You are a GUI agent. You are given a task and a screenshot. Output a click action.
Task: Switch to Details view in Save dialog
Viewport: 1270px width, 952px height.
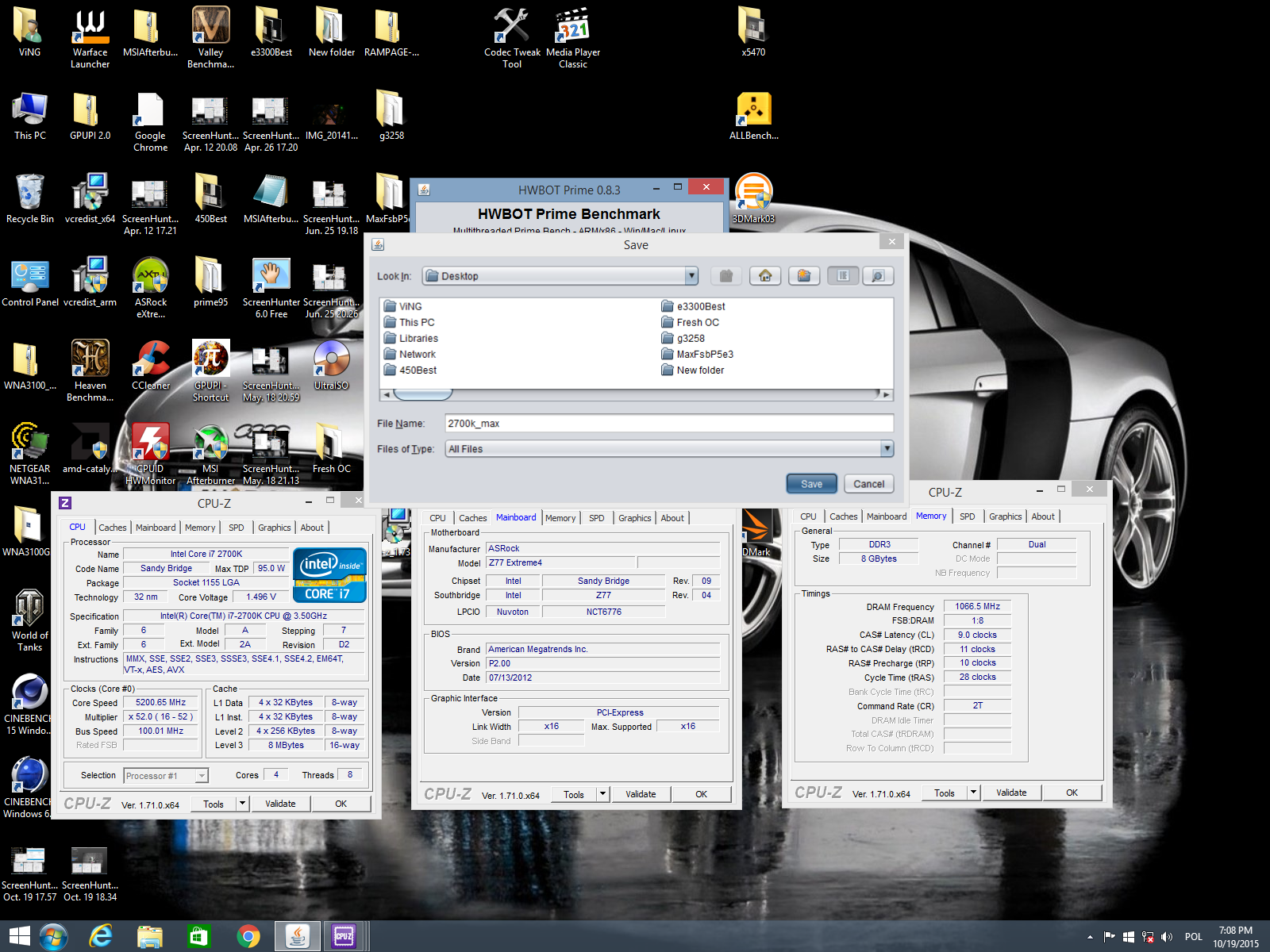pyautogui.click(x=878, y=275)
